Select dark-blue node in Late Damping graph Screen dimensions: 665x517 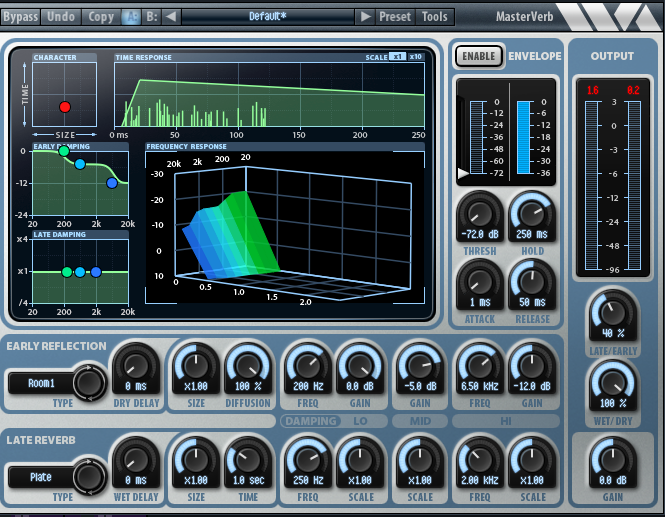click(x=96, y=272)
